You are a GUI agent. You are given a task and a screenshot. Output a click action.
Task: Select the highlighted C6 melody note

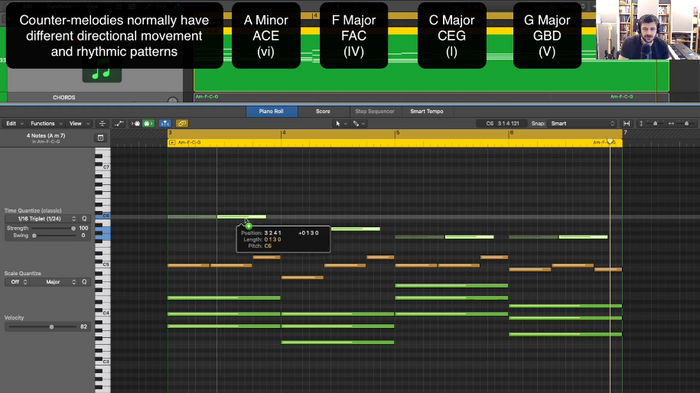point(242,217)
